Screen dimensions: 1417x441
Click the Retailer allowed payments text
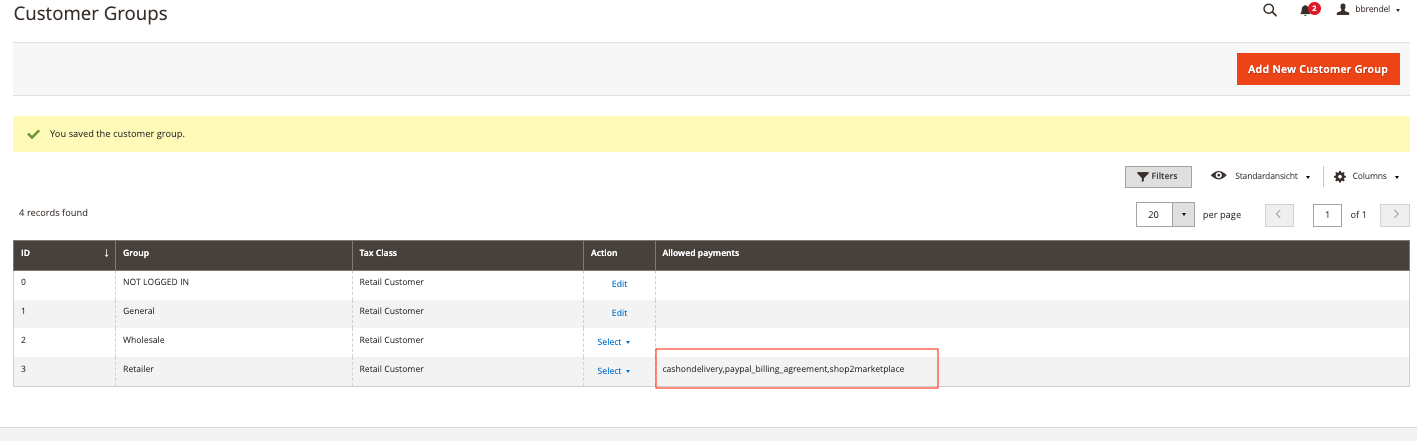(783, 369)
